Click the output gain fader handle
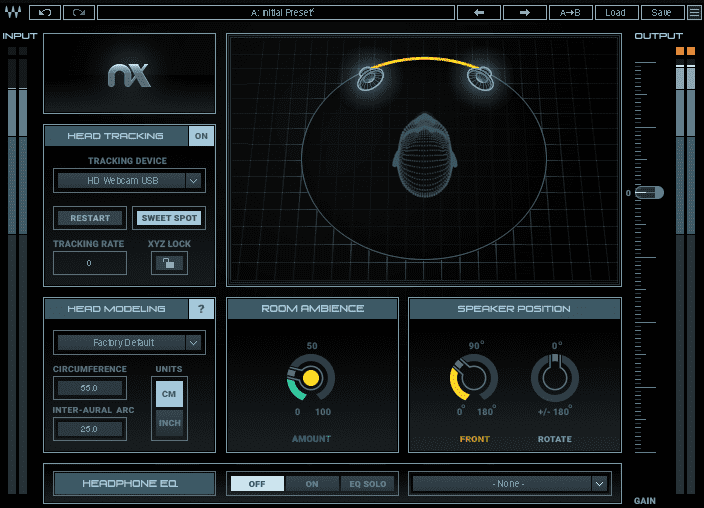Image resolution: width=704 pixels, height=508 pixels. coord(649,193)
